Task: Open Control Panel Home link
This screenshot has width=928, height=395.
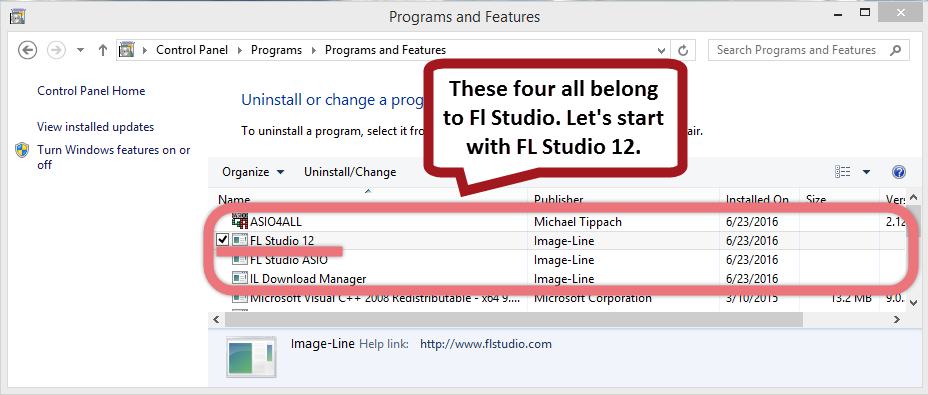Action: click(91, 91)
